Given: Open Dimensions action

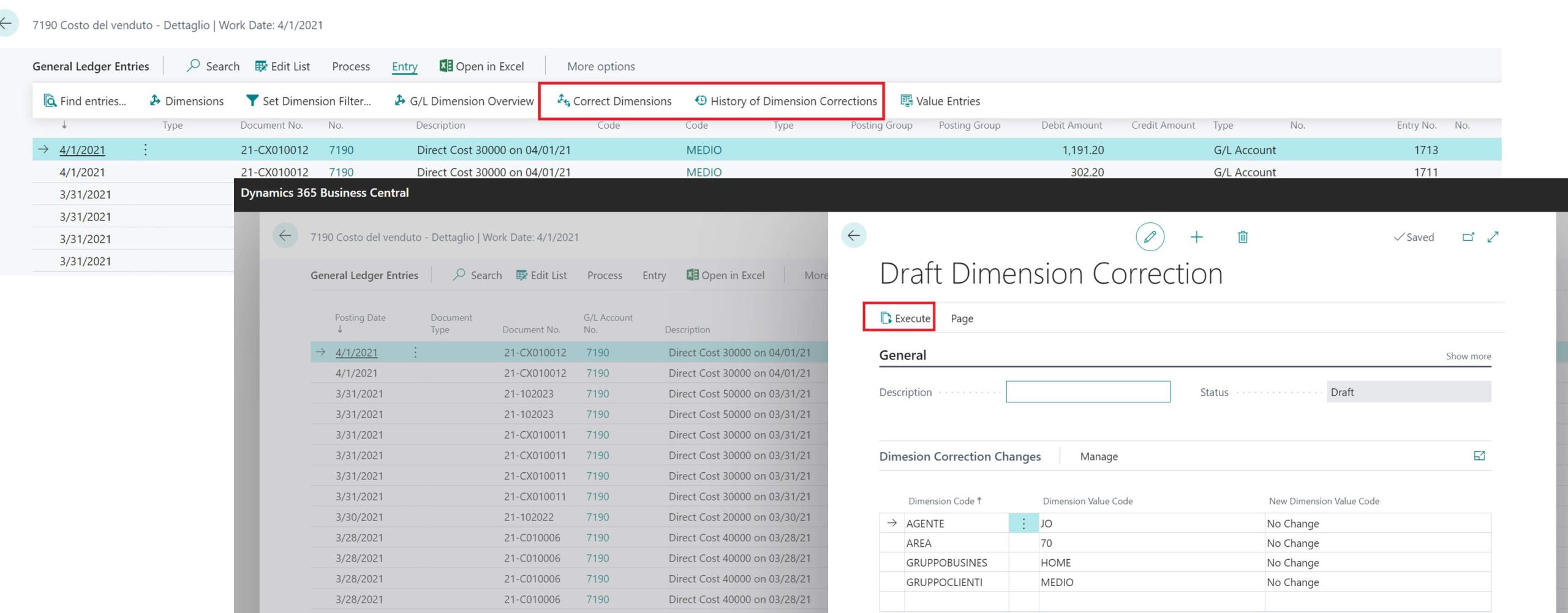Looking at the screenshot, I should click(186, 101).
